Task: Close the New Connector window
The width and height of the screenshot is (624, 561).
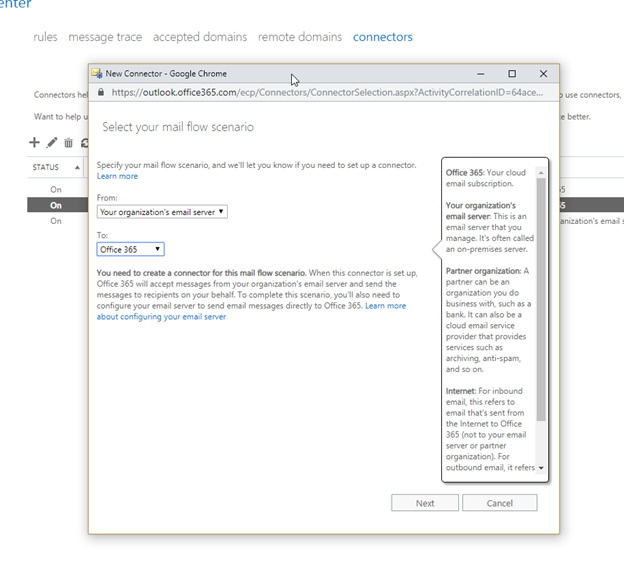Action: click(543, 74)
